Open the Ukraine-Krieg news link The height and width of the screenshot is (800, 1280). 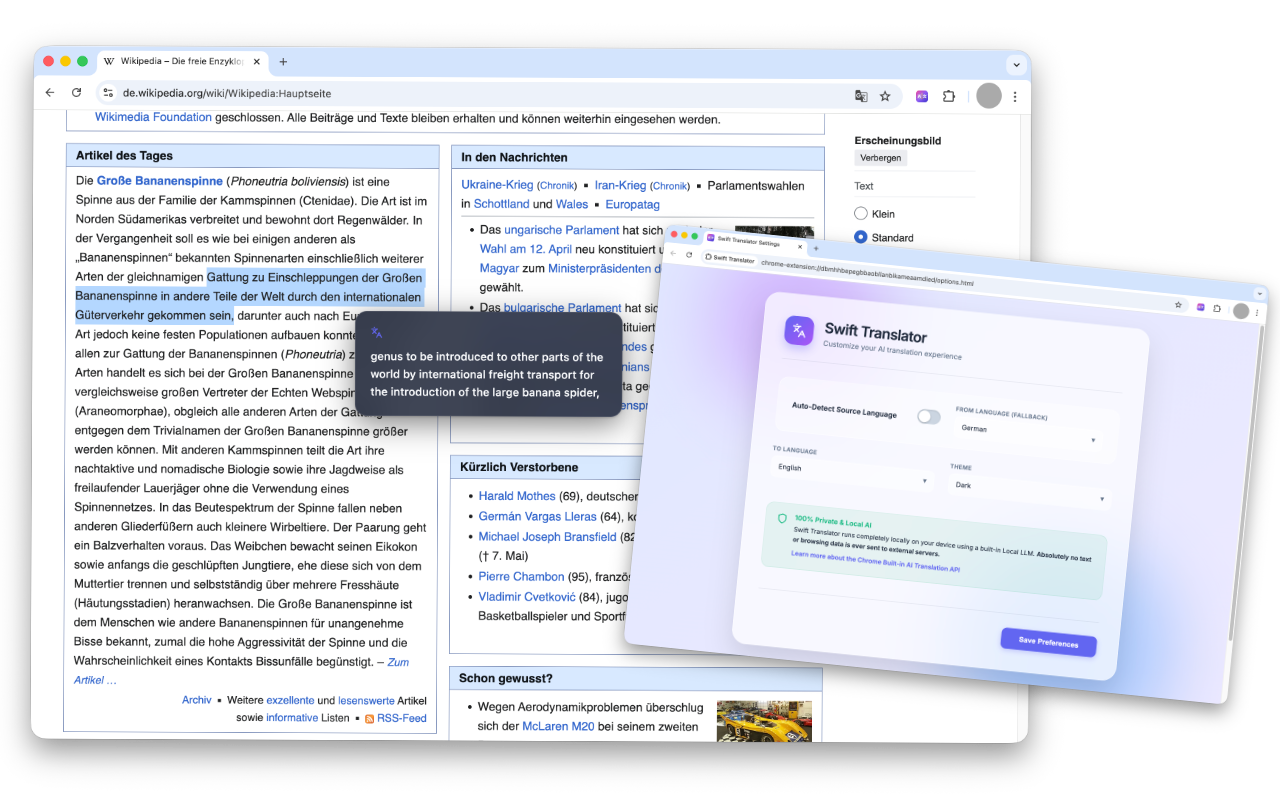tap(497, 185)
